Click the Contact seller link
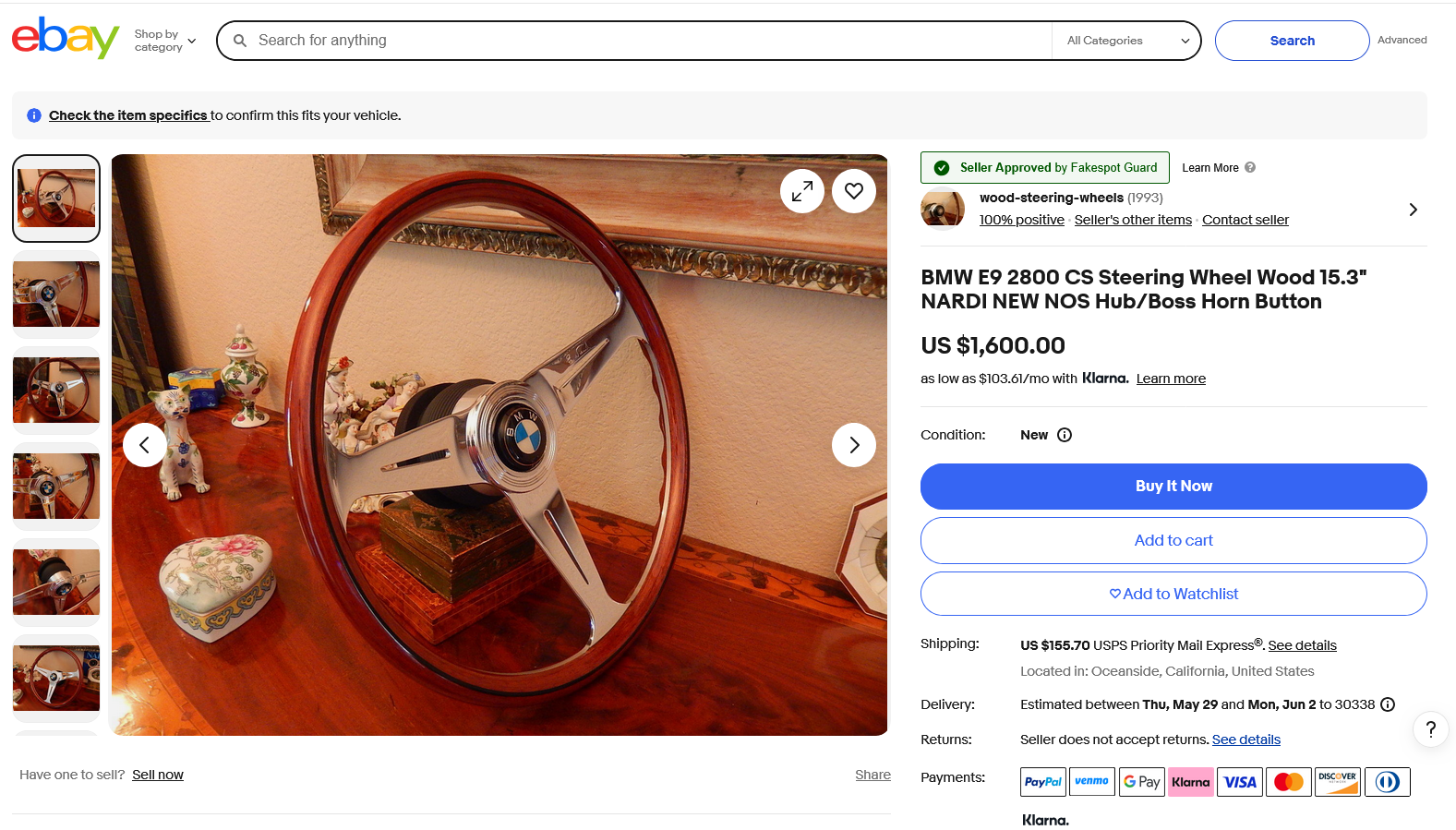 pos(1245,220)
